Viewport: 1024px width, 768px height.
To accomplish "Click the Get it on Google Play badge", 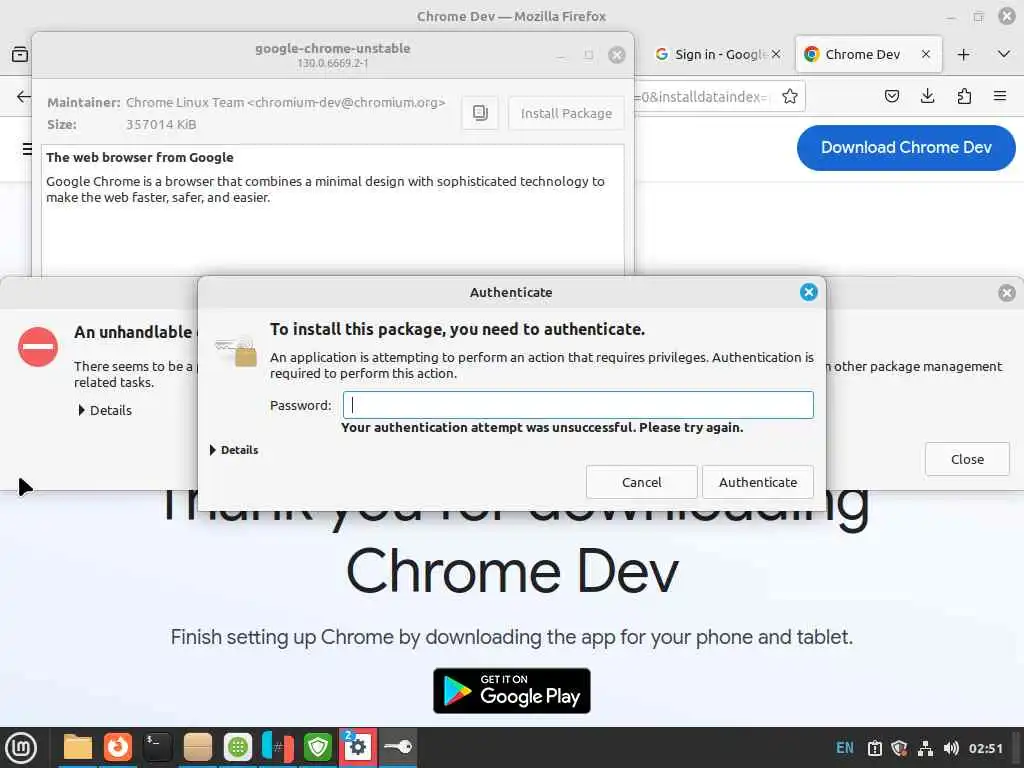I will click(511, 690).
